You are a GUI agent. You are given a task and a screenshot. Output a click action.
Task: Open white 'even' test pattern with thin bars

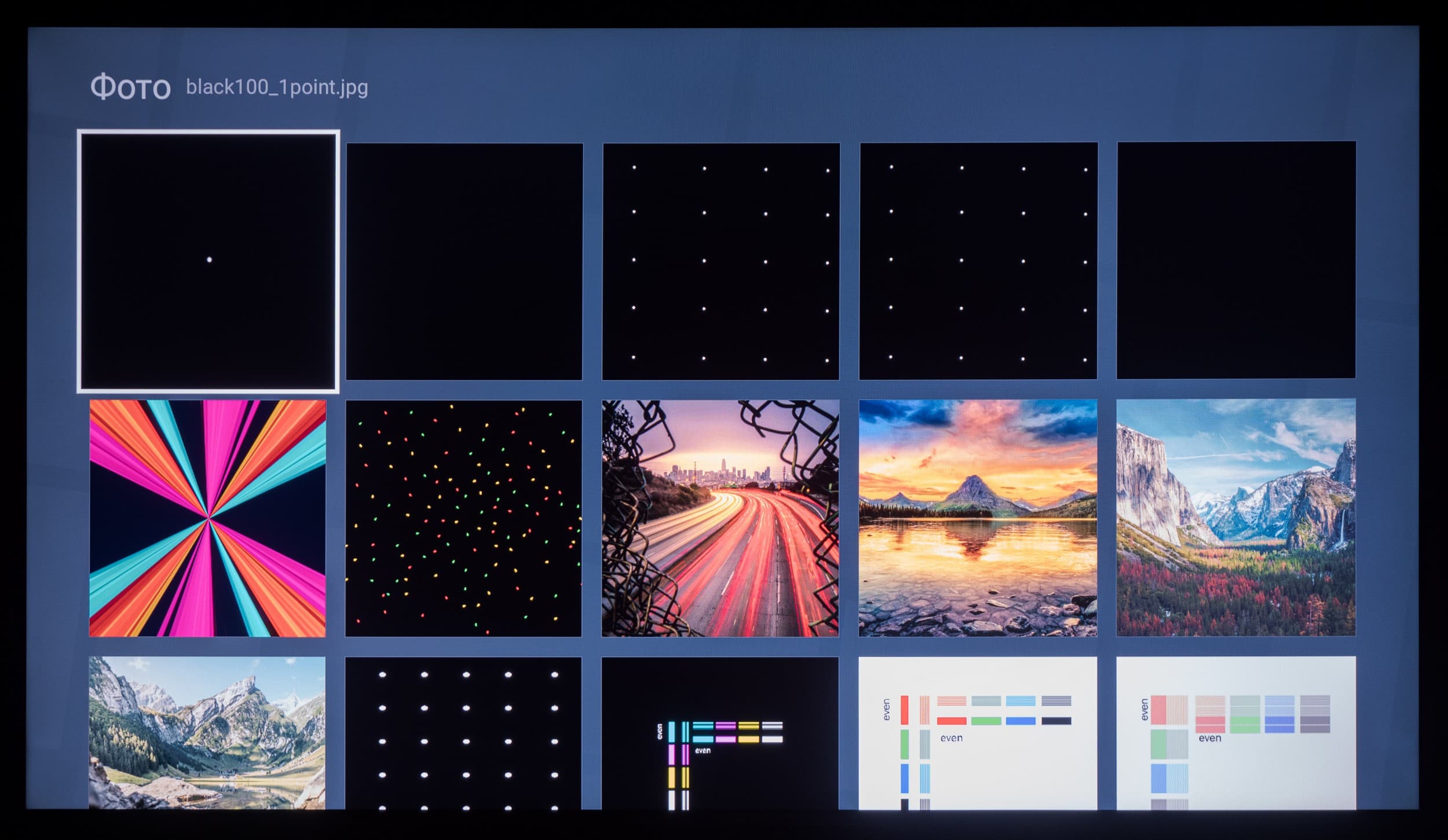pyautogui.click(x=978, y=732)
